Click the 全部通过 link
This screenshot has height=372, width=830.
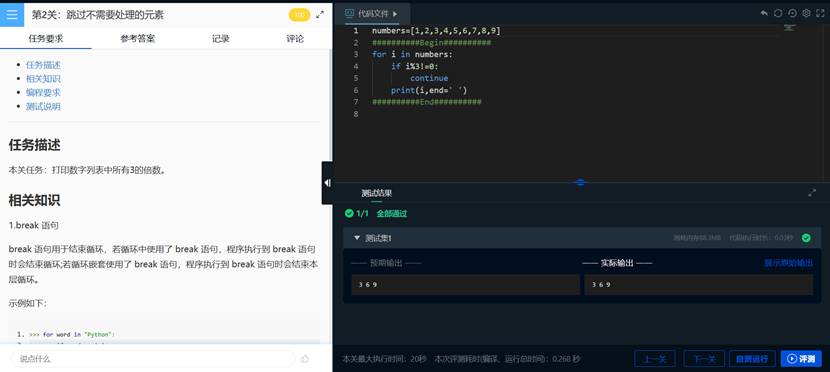click(x=392, y=214)
